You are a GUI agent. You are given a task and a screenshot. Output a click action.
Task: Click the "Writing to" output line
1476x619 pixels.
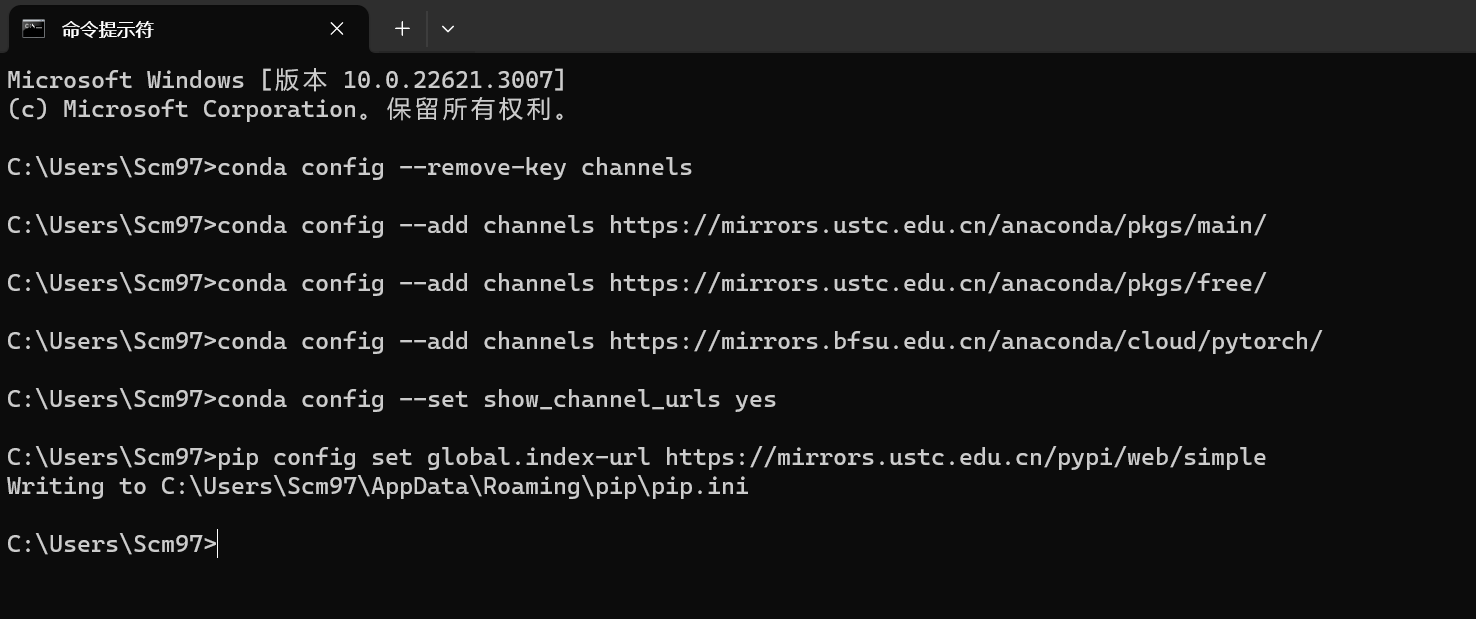click(76, 487)
